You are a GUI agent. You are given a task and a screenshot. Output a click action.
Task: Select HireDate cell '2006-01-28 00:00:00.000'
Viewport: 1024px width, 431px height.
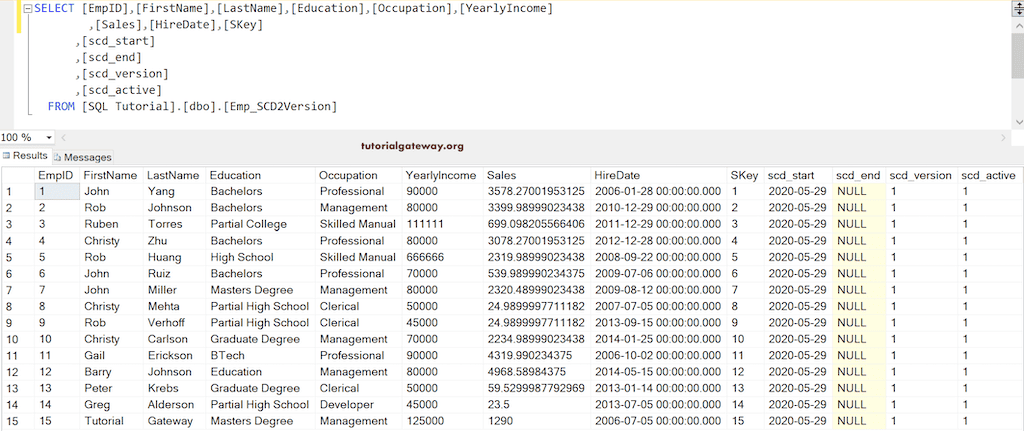pos(659,191)
